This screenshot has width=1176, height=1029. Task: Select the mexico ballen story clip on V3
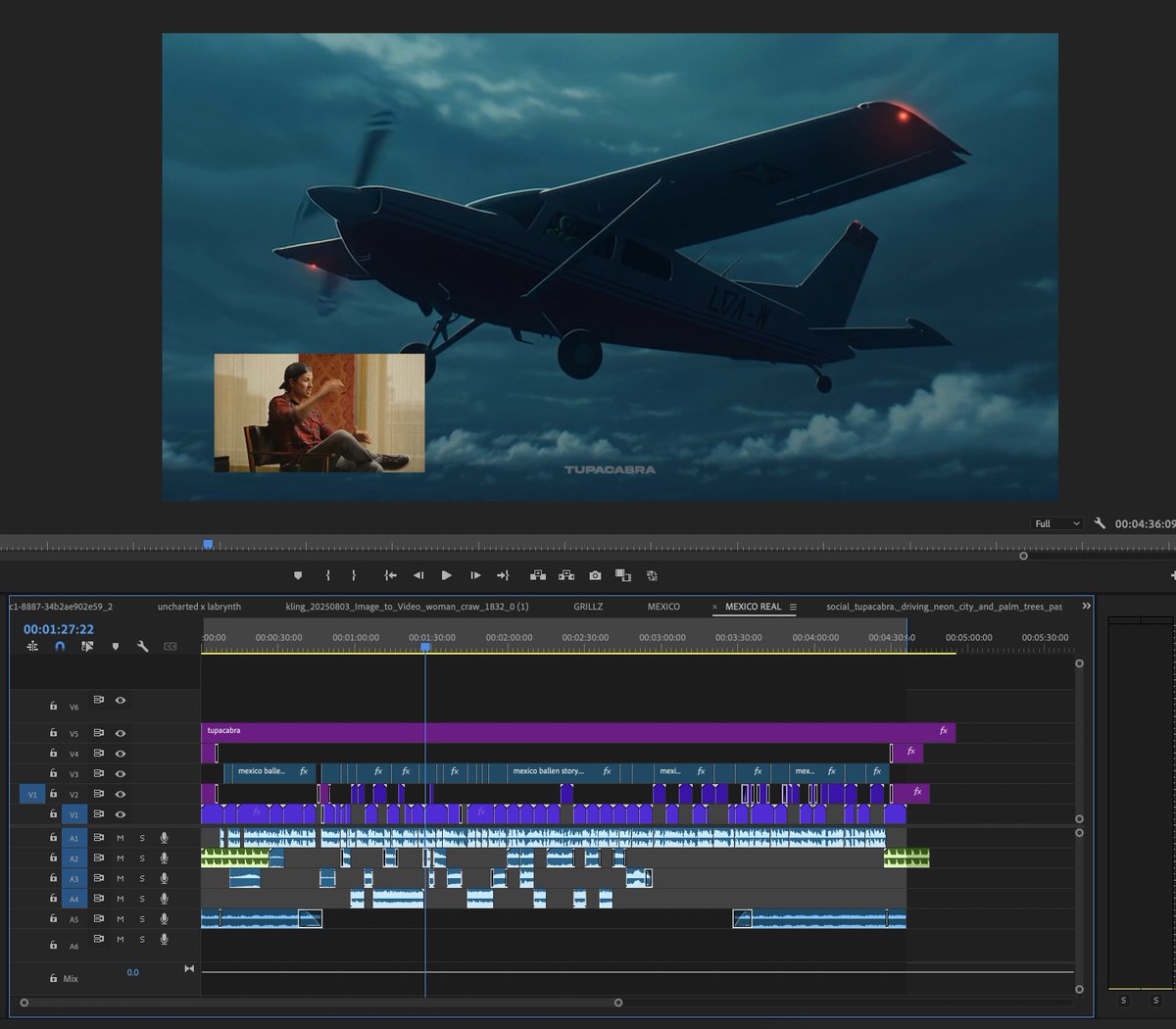click(563, 771)
